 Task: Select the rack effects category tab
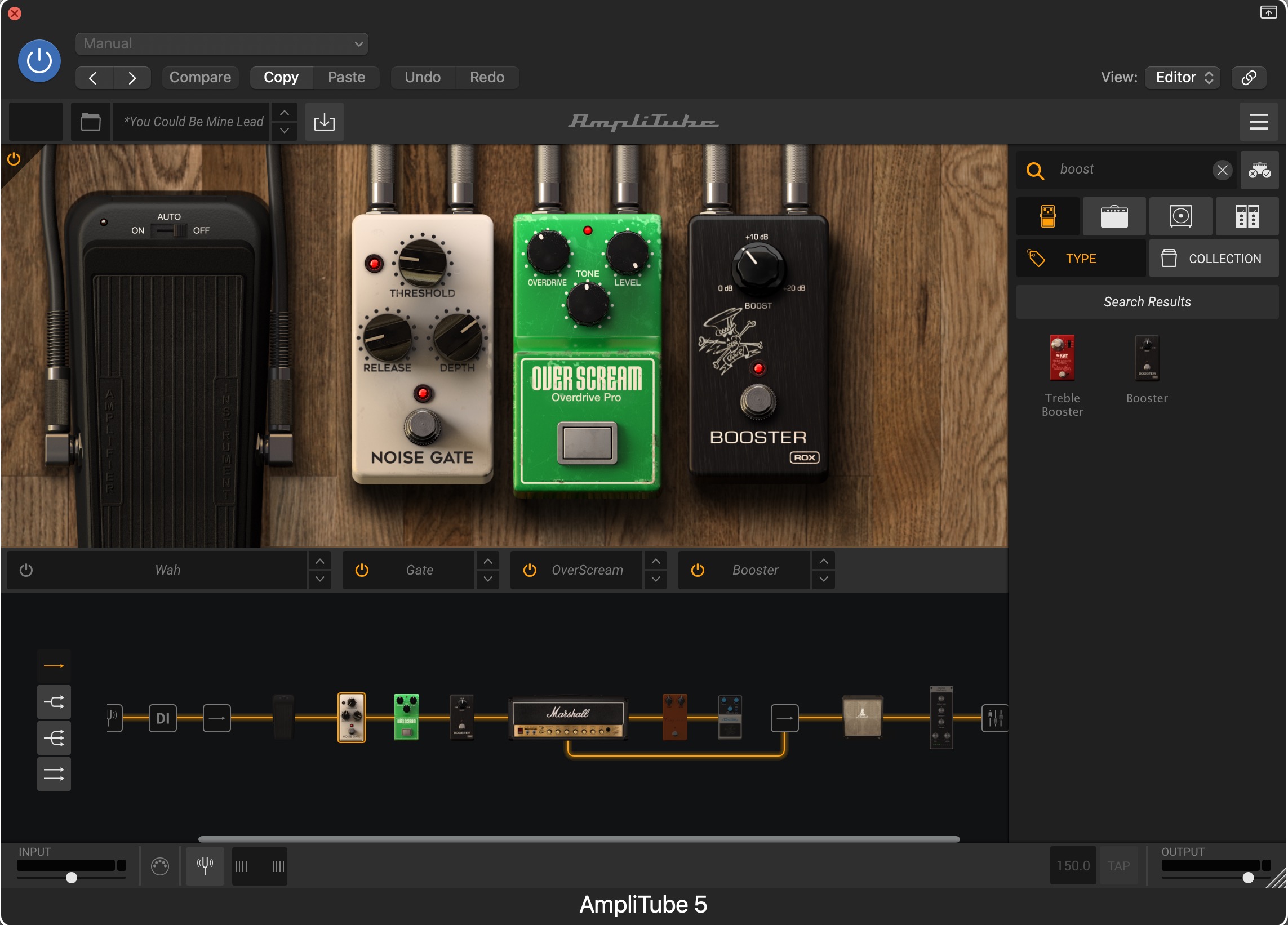[1247, 216]
